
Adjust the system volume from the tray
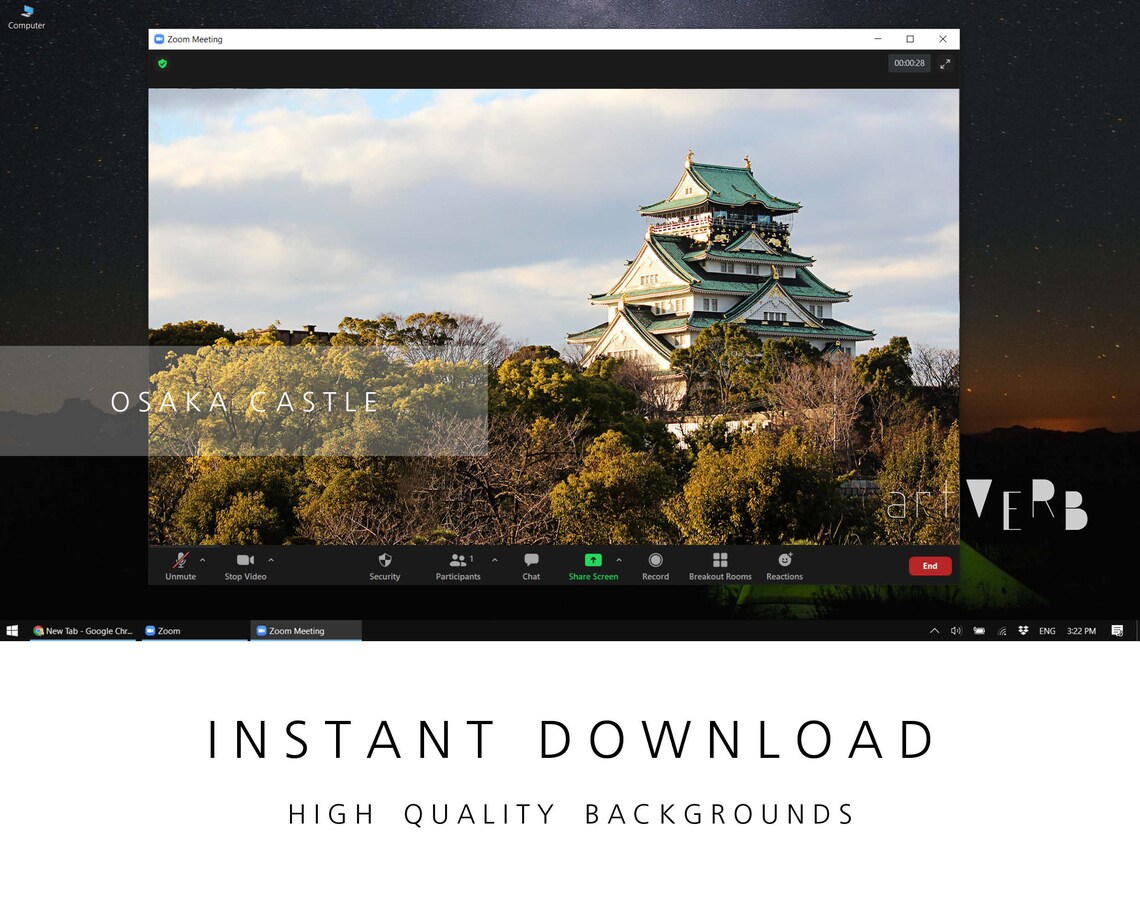click(x=956, y=631)
